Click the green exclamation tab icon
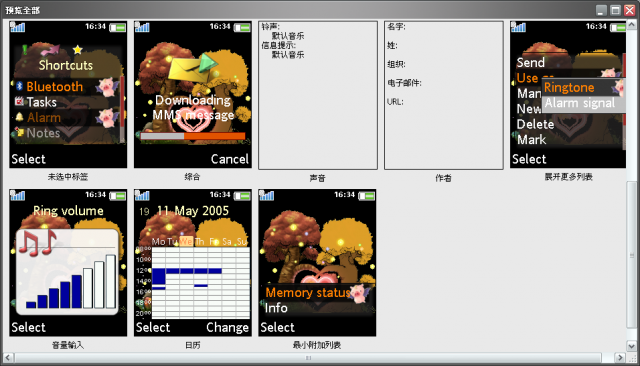Image resolution: width=640 pixels, height=366 pixels. [24, 50]
